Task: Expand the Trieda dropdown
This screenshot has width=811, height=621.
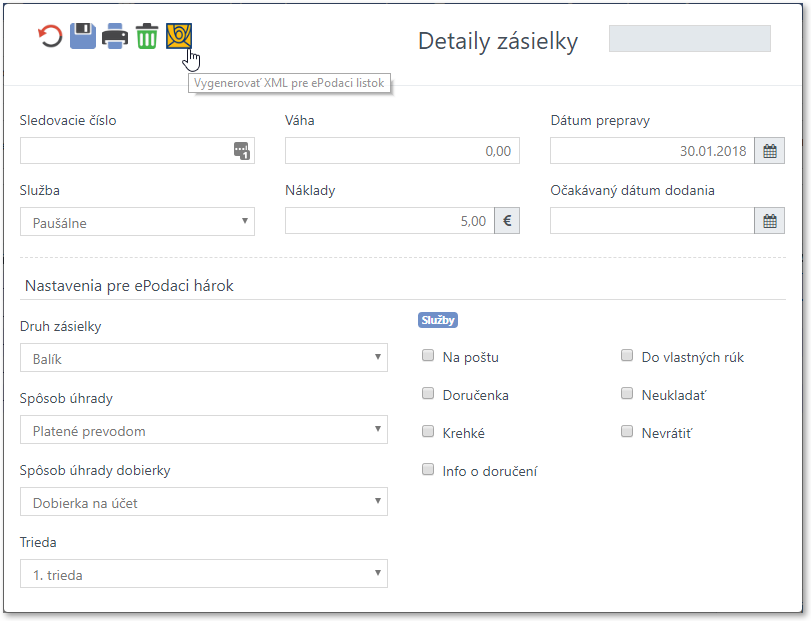Action: coord(204,573)
